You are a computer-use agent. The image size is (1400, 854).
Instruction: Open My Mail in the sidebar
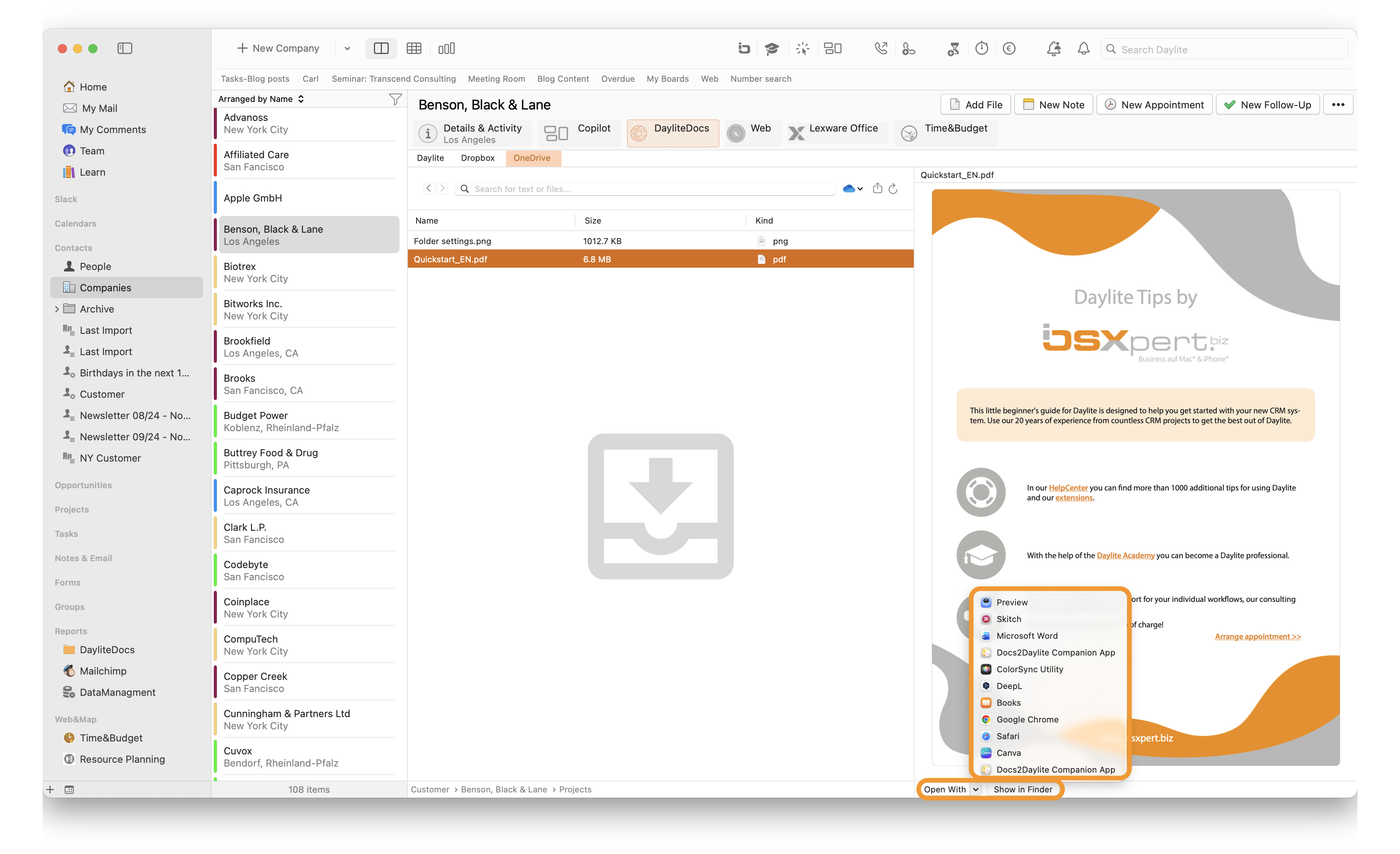coord(99,108)
